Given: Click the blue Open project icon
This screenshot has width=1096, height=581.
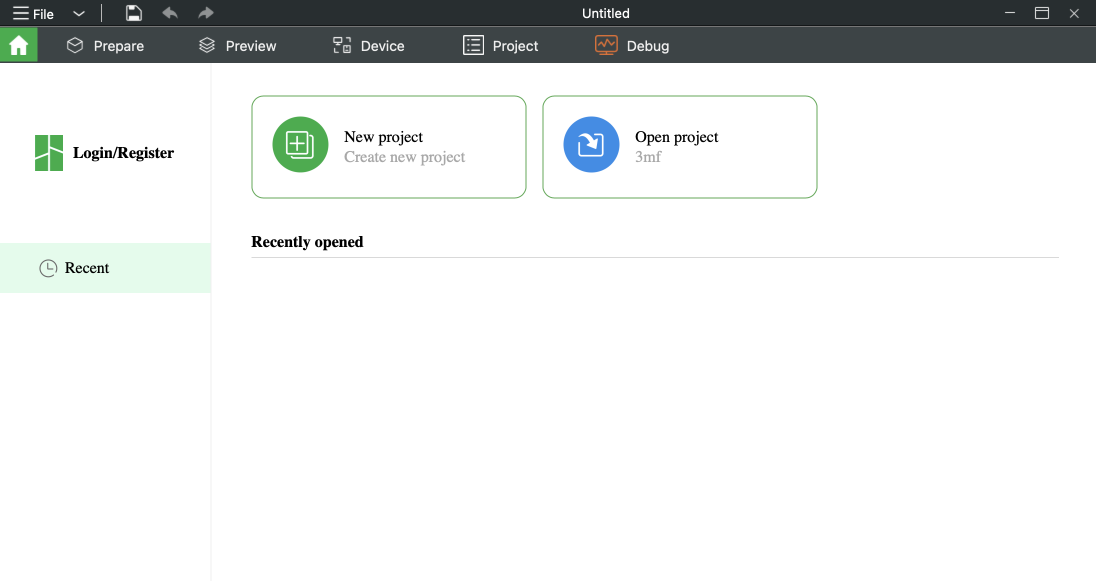Looking at the screenshot, I should click(591, 145).
